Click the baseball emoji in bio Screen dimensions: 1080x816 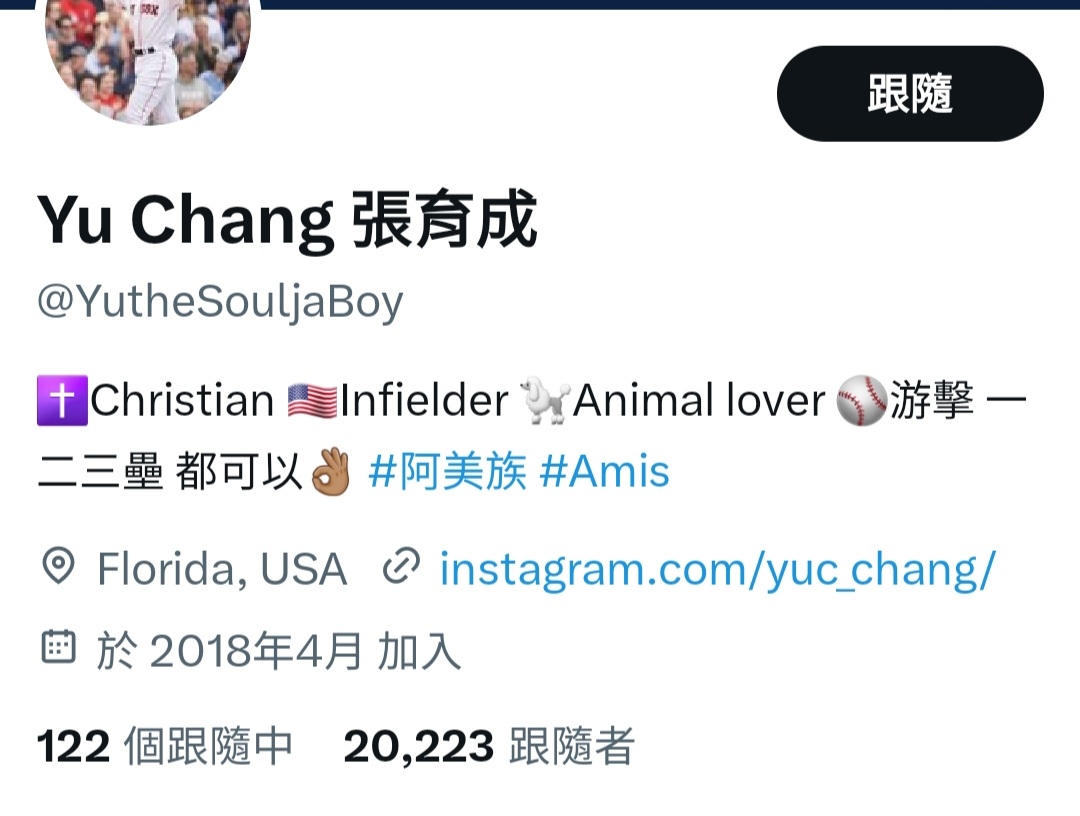861,401
